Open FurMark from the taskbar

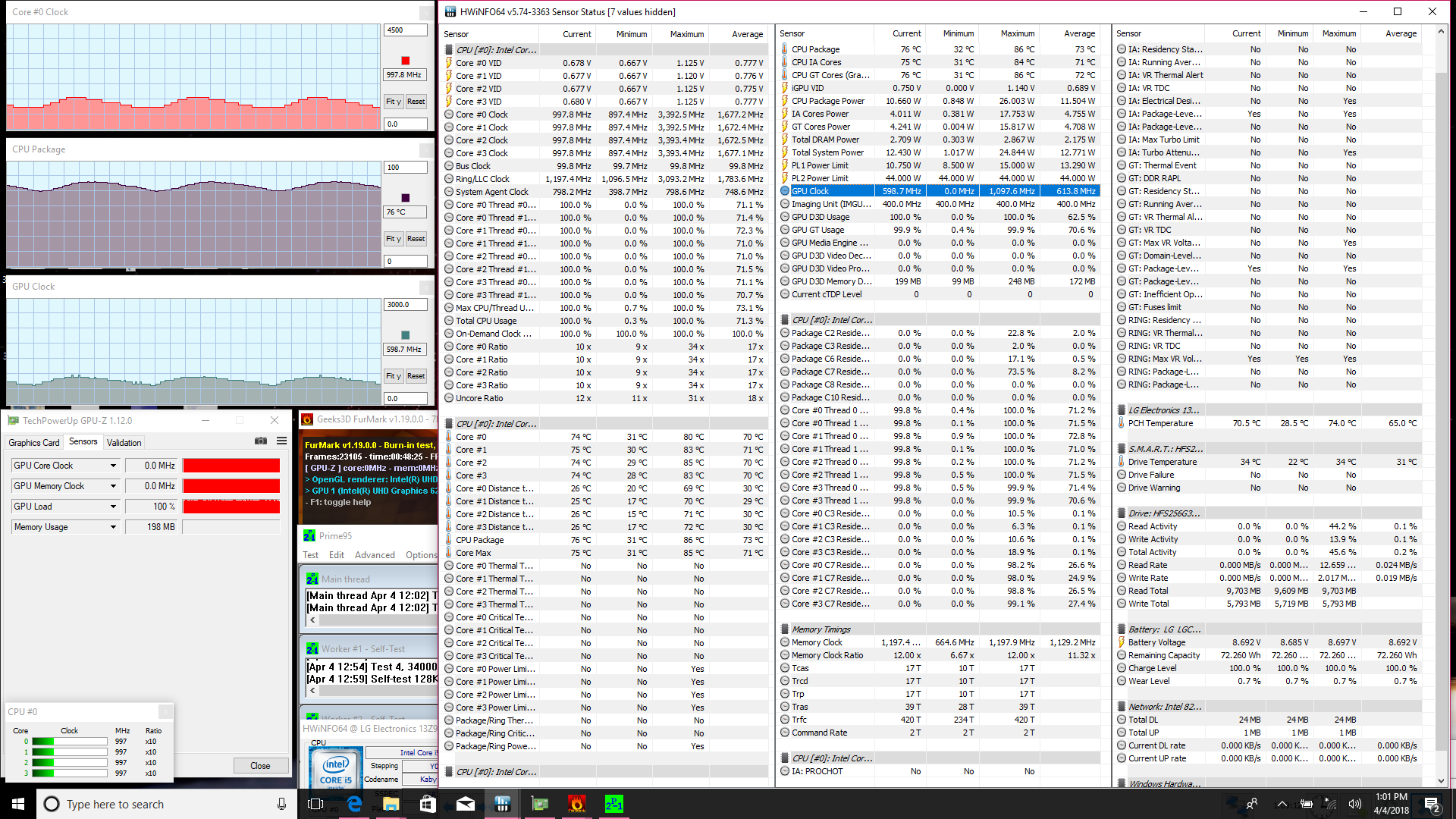(576, 804)
